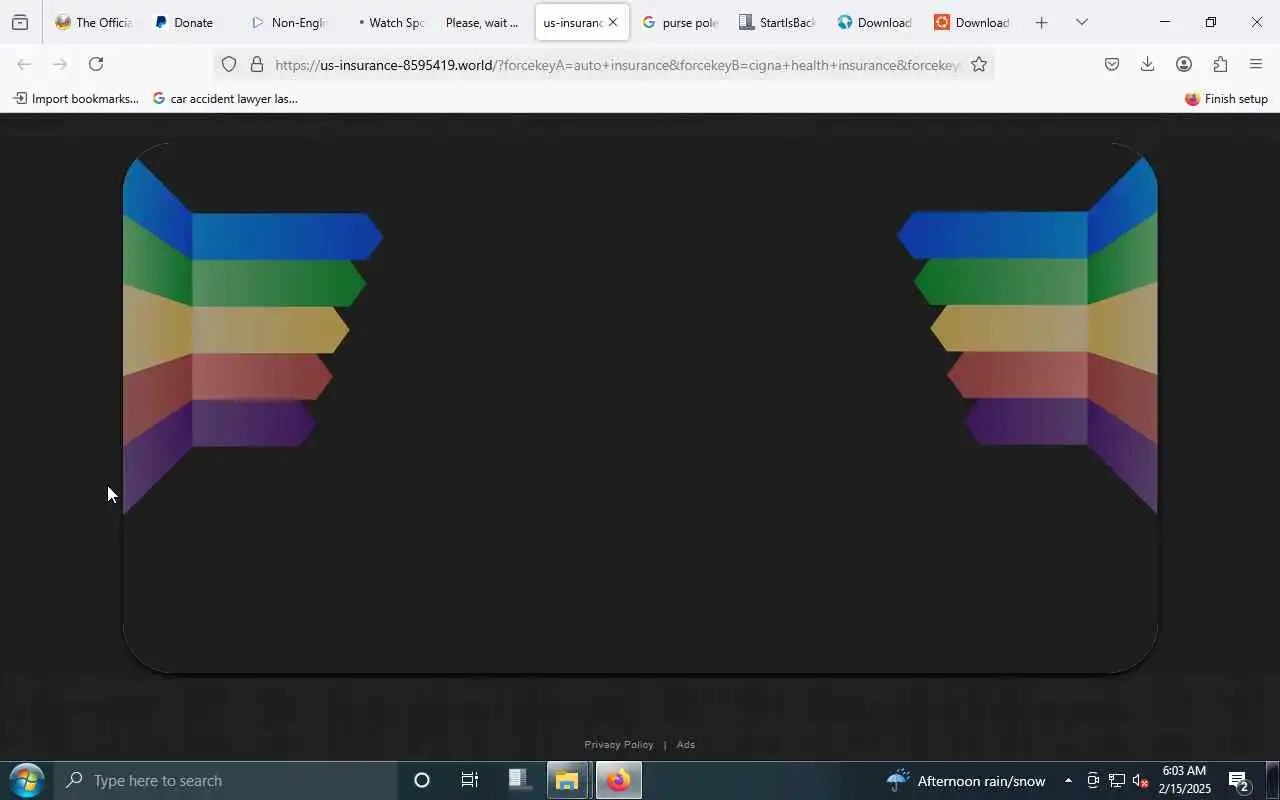Screen dimensions: 1280x800
Task: Go back to previous page
Action: (x=24, y=64)
